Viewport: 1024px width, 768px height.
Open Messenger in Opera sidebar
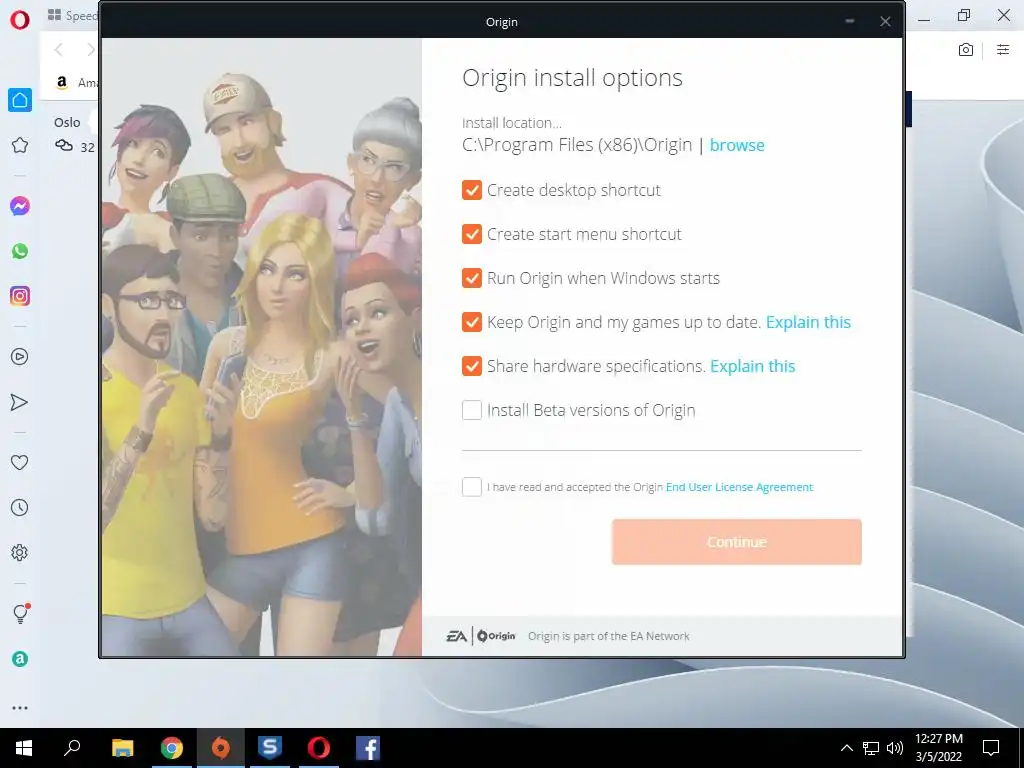pyautogui.click(x=20, y=206)
